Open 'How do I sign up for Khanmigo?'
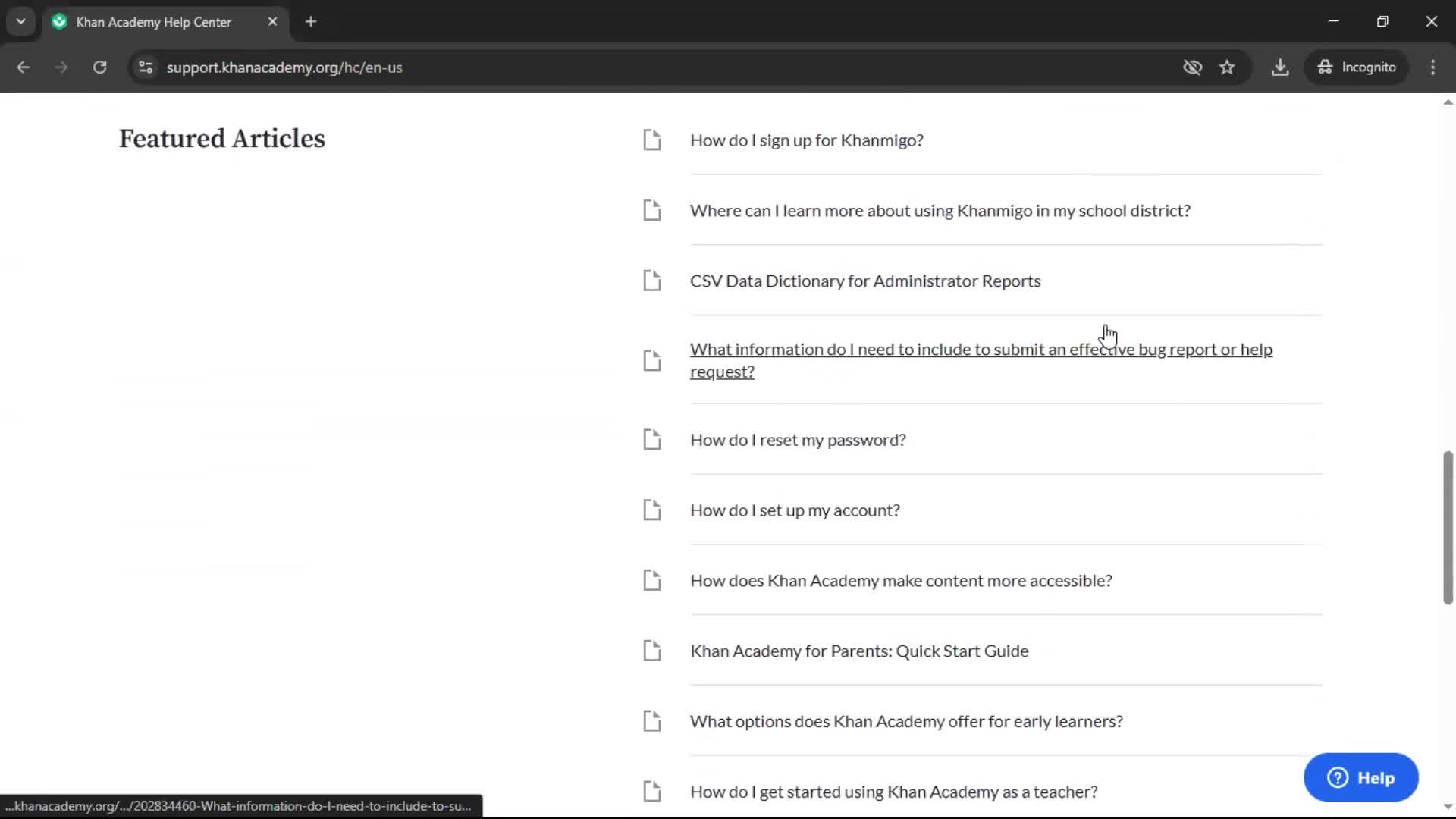This screenshot has width=1456, height=819. click(x=807, y=140)
